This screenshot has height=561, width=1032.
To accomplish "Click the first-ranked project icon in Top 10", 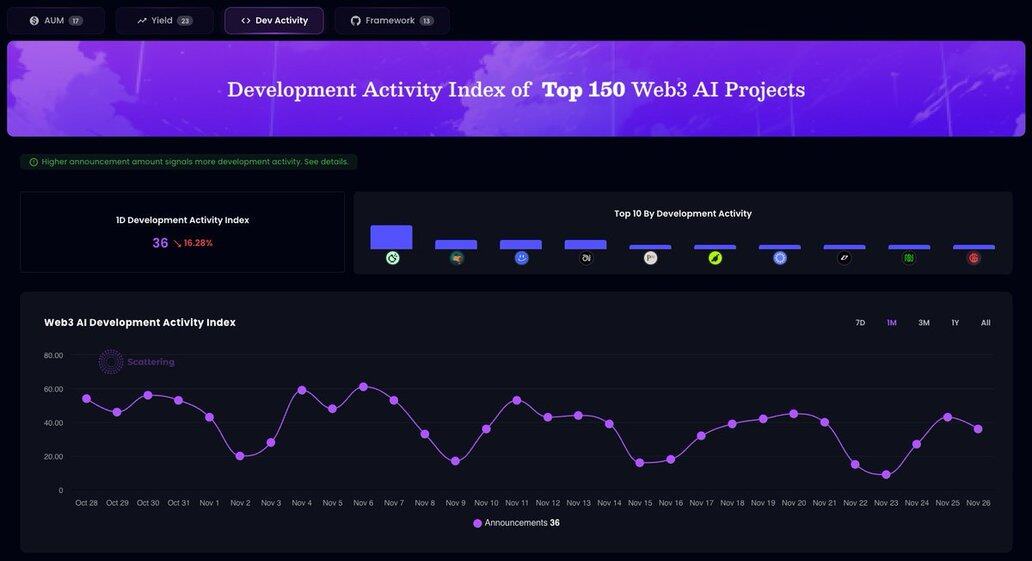I will click(392, 258).
